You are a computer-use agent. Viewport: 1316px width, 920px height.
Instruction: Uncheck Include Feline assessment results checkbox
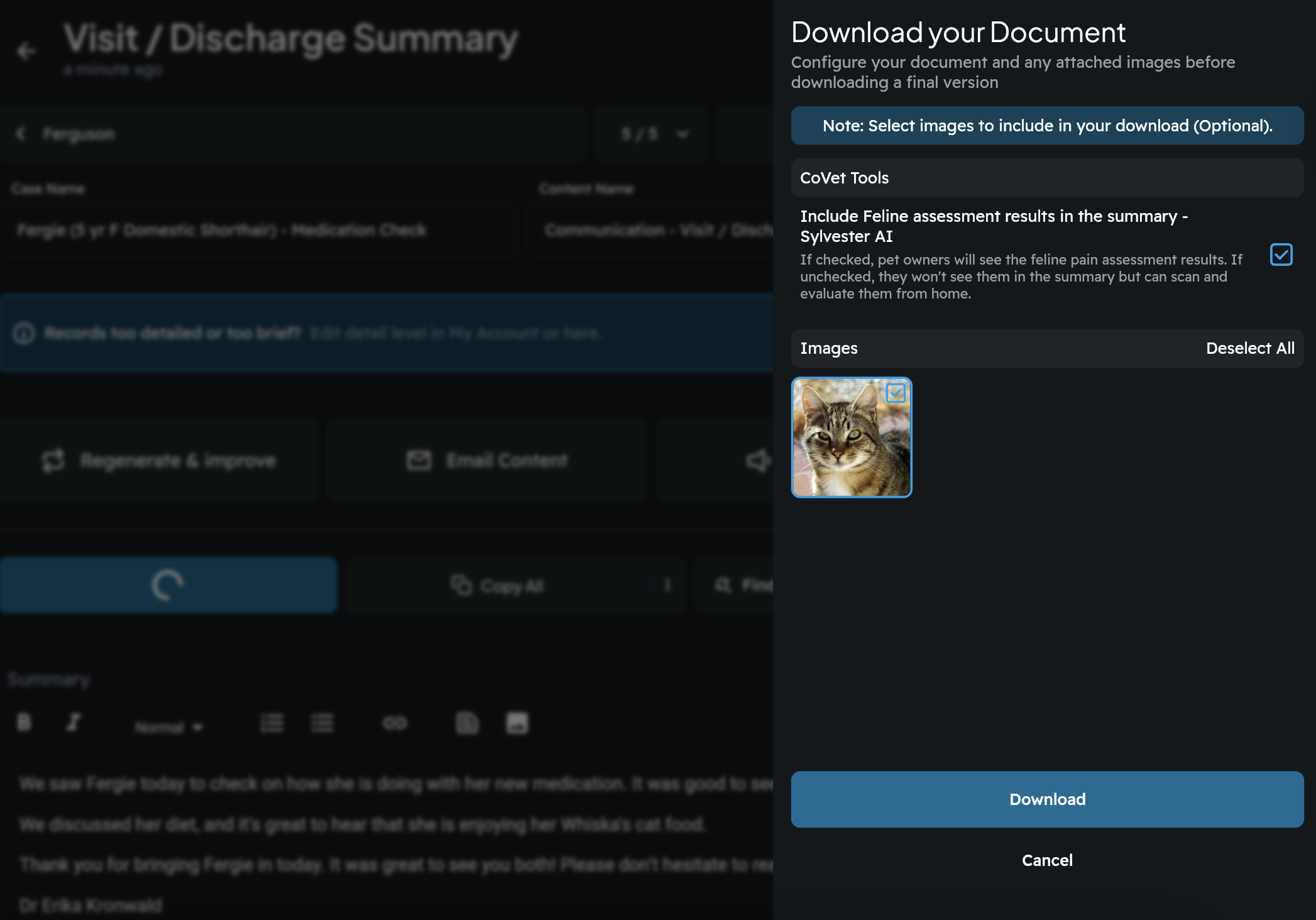pos(1281,255)
